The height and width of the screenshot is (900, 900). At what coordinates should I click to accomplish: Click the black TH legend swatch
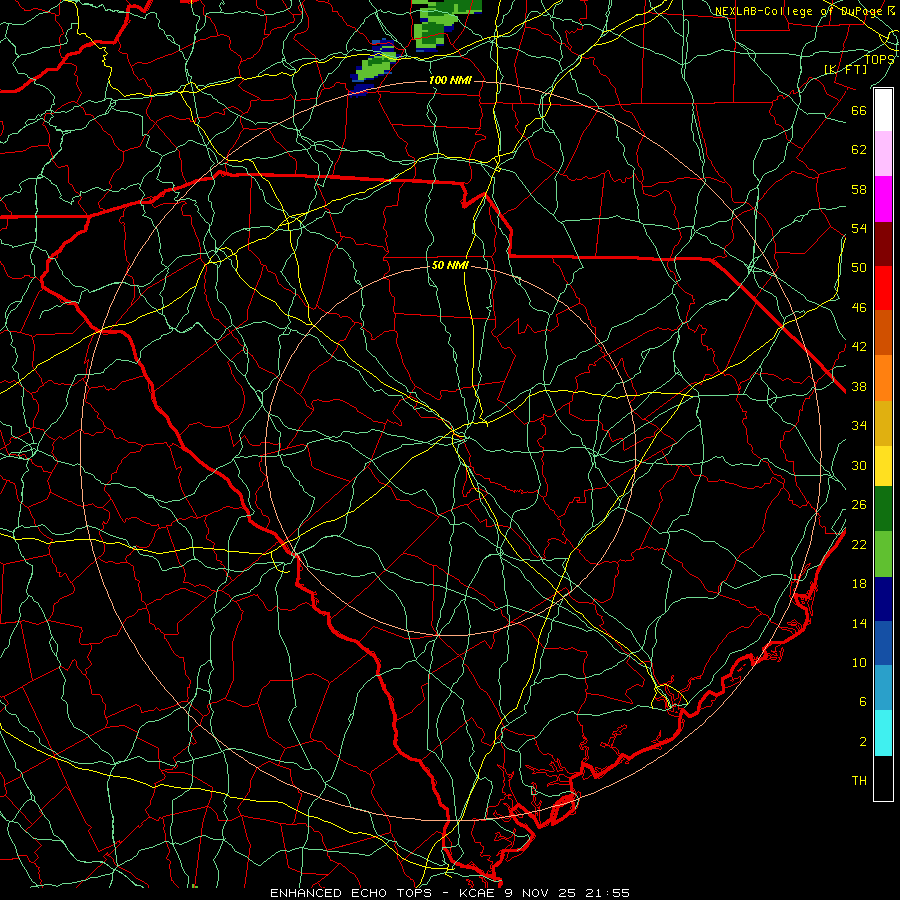click(x=883, y=778)
